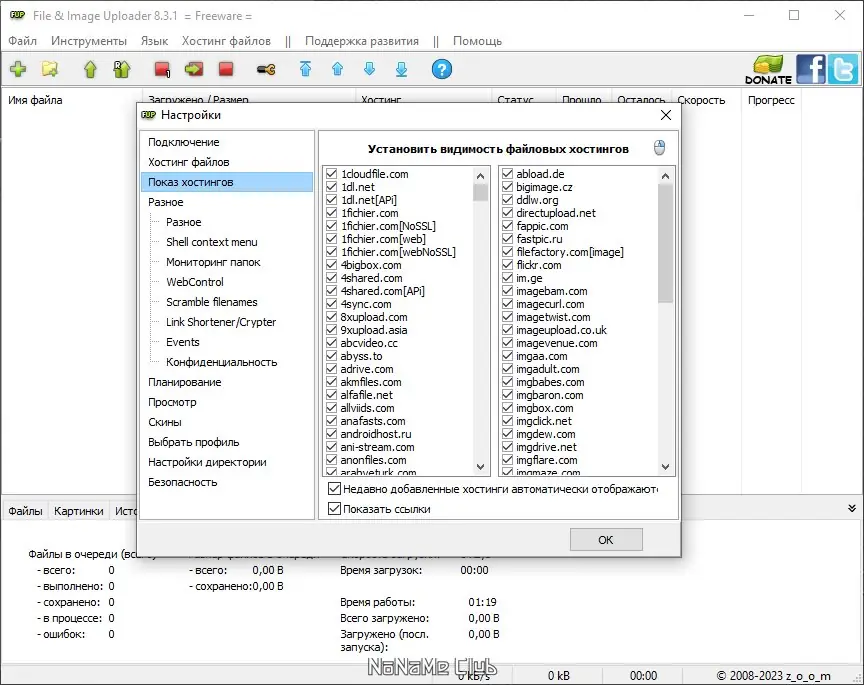Viewport: 864px width, 685px height.
Task: Open help with the blue question mark icon
Action: tap(441, 69)
